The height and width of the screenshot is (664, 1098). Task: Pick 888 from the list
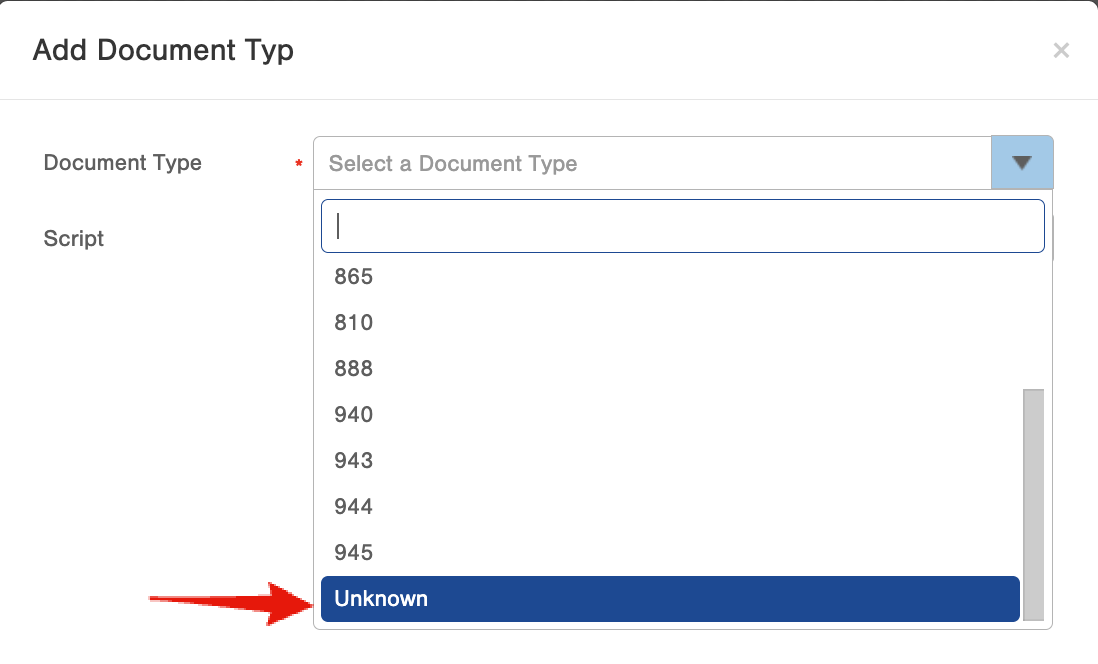point(354,369)
